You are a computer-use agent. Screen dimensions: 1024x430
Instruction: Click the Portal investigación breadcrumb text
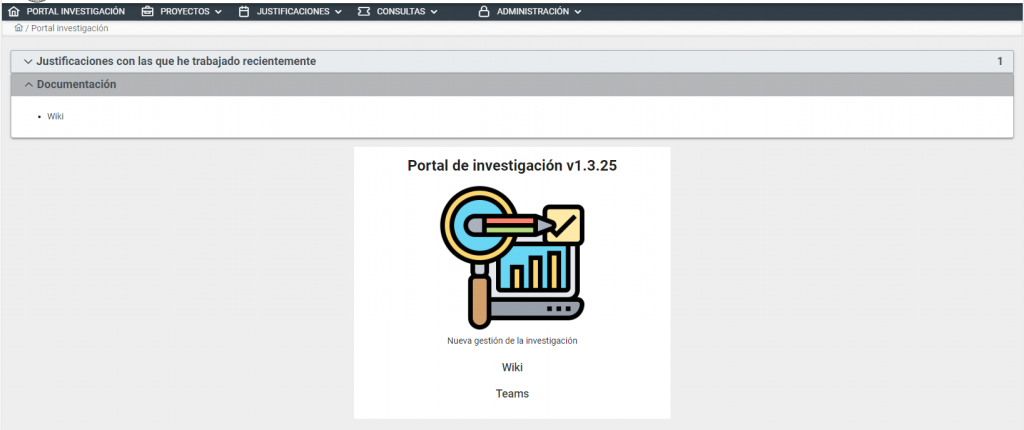click(x=70, y=28)
